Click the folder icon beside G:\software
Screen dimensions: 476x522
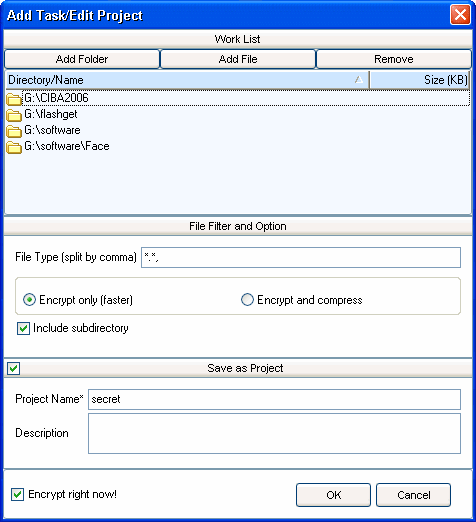[x=14, y=131]
